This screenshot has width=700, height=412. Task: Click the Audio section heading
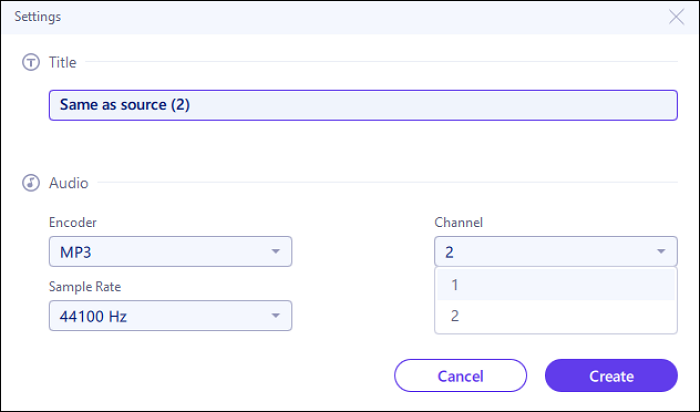coord(68,183)
